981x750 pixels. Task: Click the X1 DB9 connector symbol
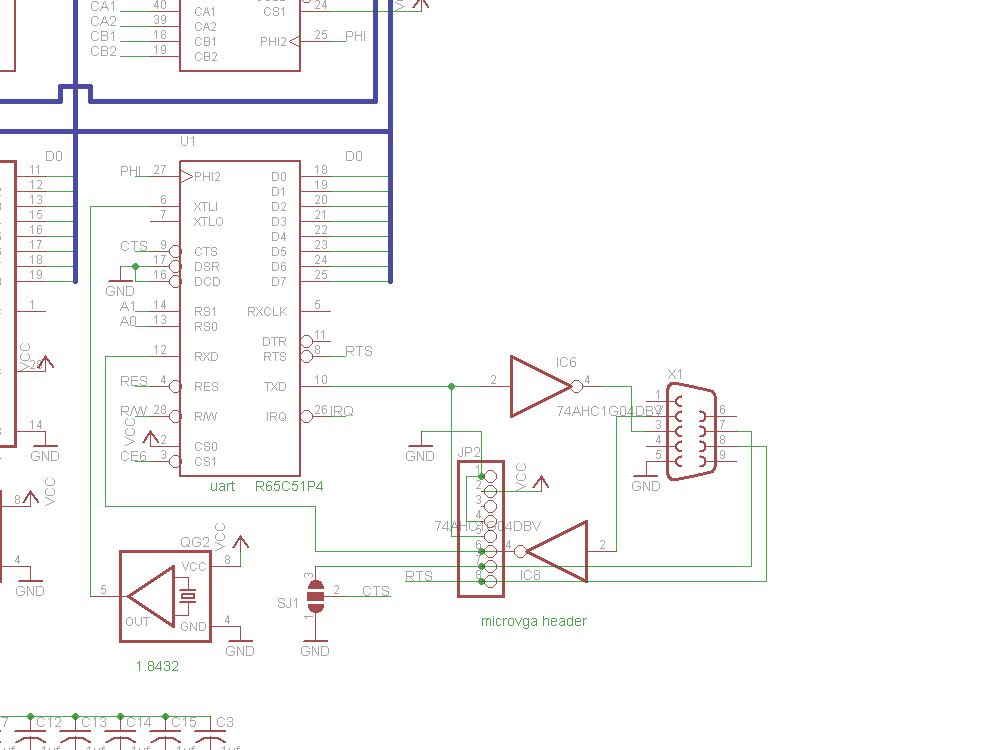[x=692, y=434]
